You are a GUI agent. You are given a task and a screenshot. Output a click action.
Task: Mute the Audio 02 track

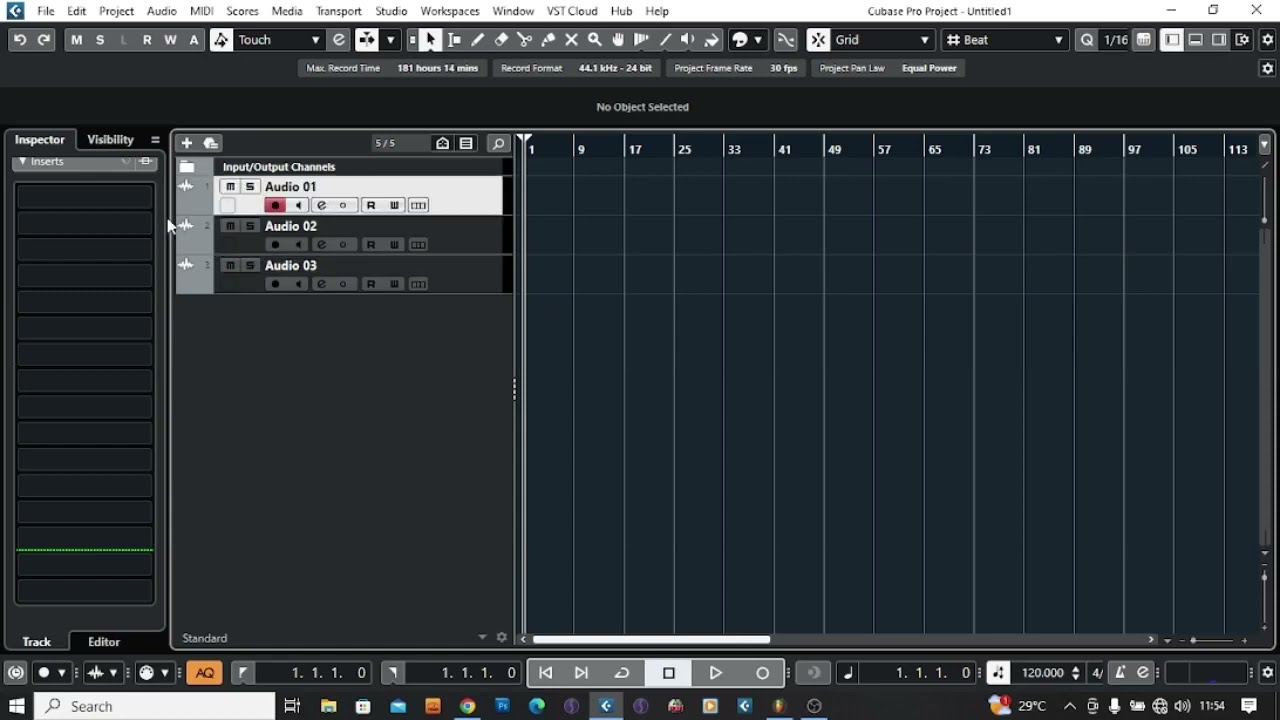pos(231,226)
